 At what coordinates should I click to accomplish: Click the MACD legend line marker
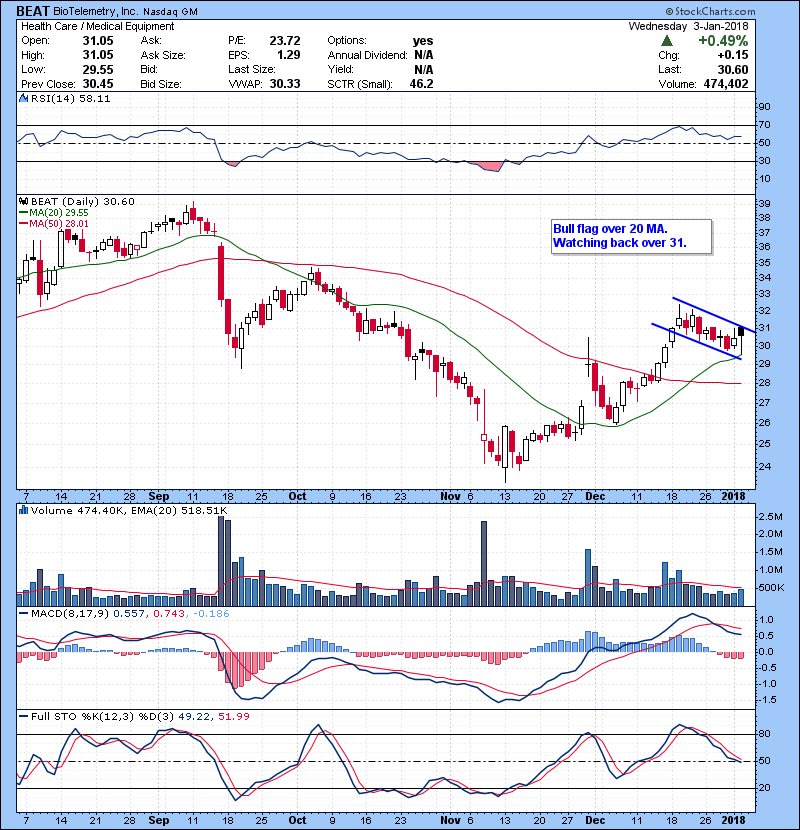coord(24,614)
